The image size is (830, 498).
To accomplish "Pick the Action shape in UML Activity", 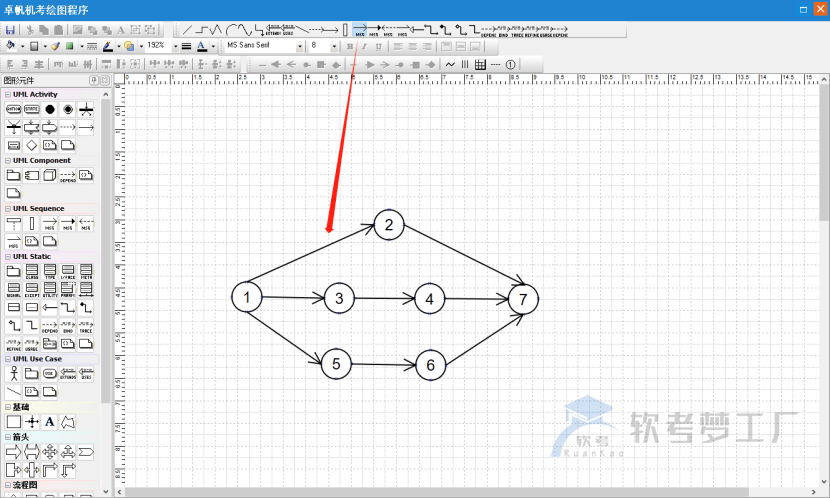I will click(13, 108).
